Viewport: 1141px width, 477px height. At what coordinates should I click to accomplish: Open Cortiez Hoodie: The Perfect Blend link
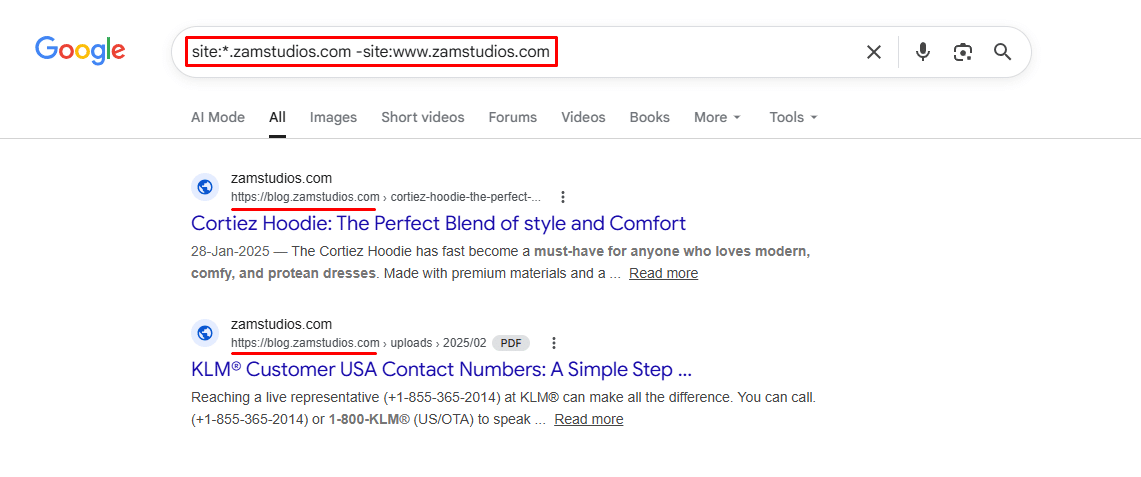point(438,223)
